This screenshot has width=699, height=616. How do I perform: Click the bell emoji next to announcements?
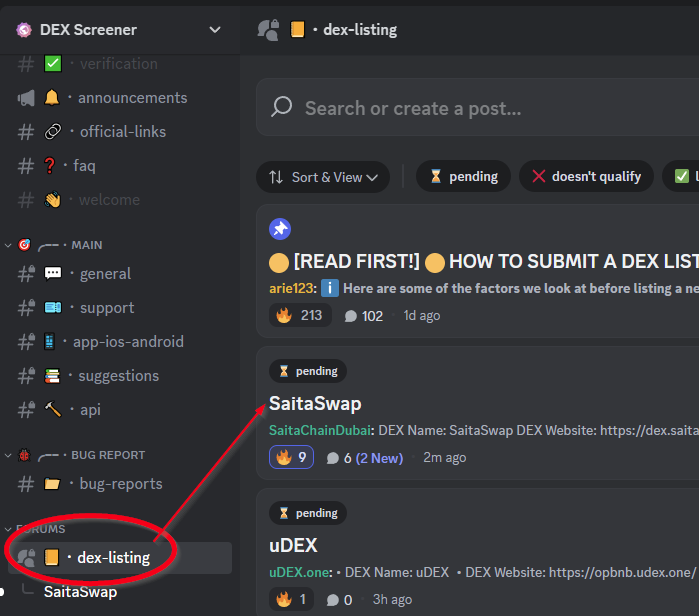coord(52,97)
